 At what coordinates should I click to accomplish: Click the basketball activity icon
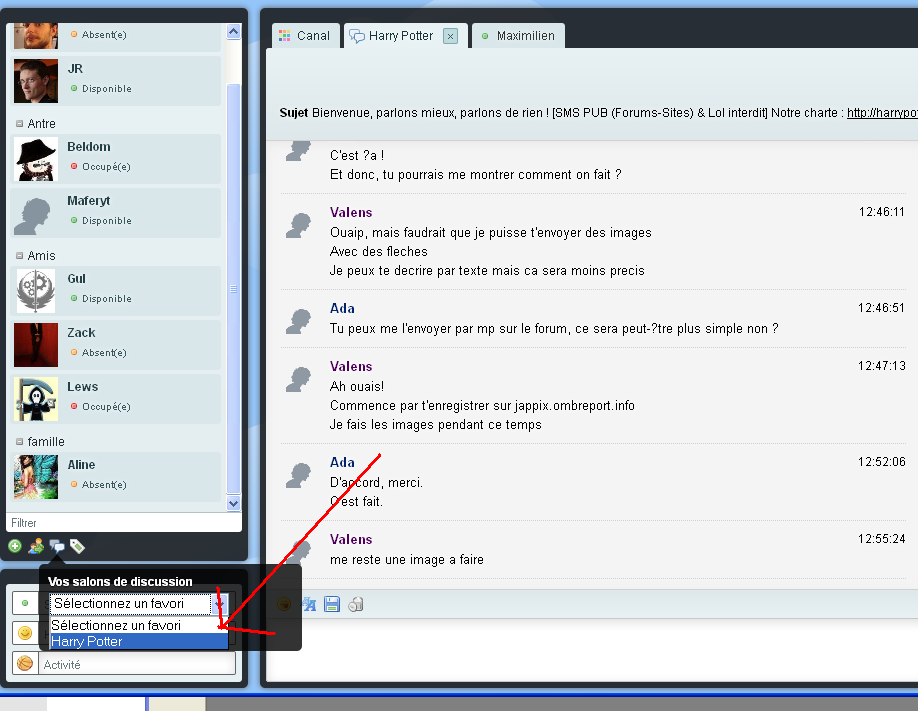coord(25,663)
